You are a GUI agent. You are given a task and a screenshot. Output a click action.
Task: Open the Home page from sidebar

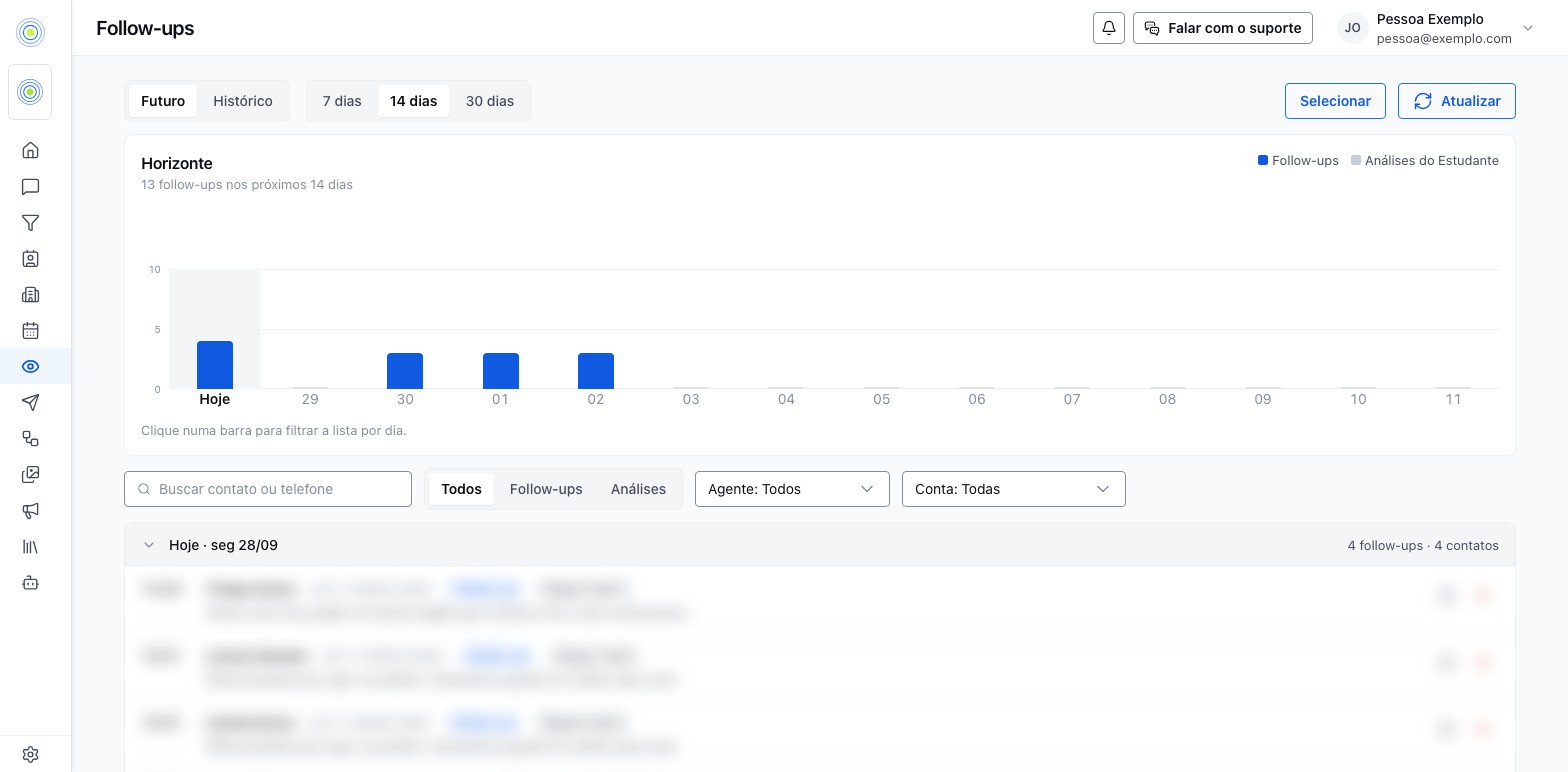[31, 150]
